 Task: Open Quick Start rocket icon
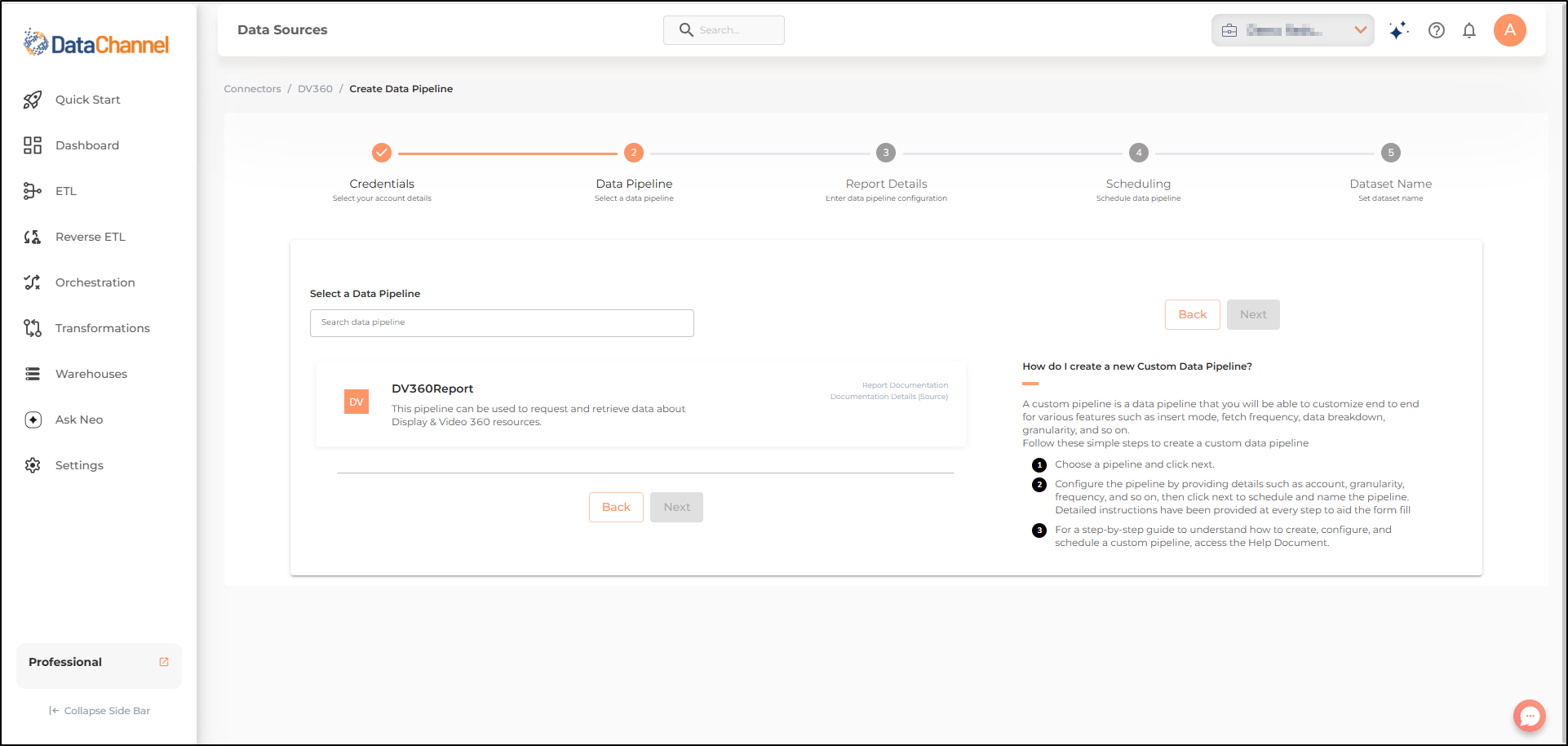[x=33, y=100]
